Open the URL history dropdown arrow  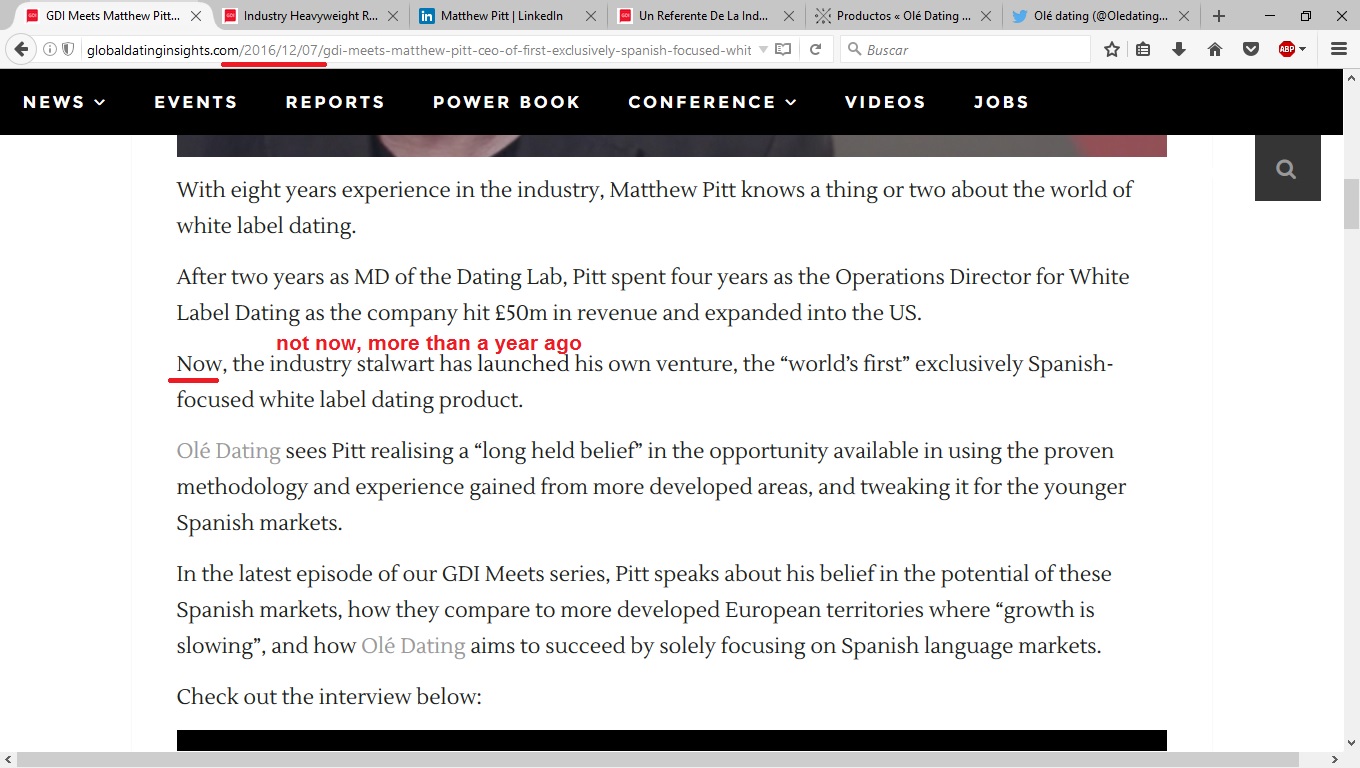click(764, 49)
